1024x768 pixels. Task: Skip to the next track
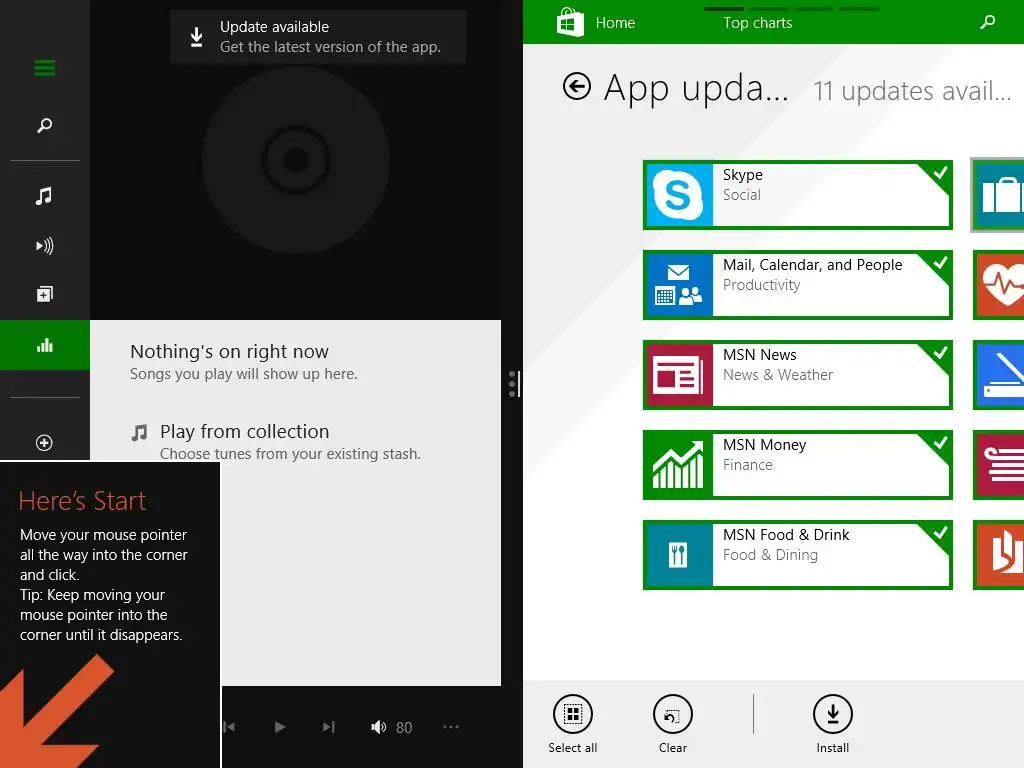328,727
